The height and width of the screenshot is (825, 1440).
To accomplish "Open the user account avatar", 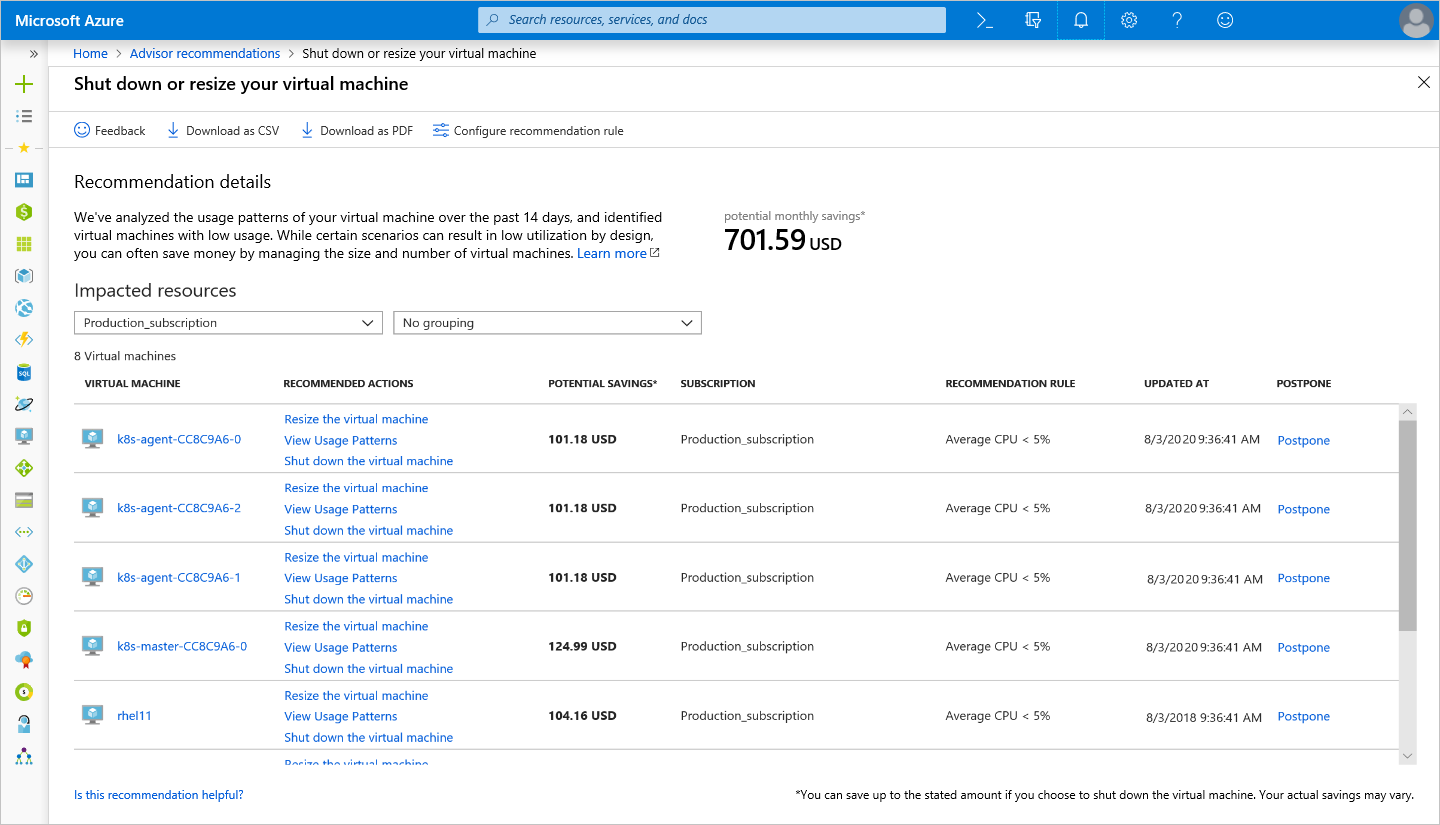I will coord(1416,20).
